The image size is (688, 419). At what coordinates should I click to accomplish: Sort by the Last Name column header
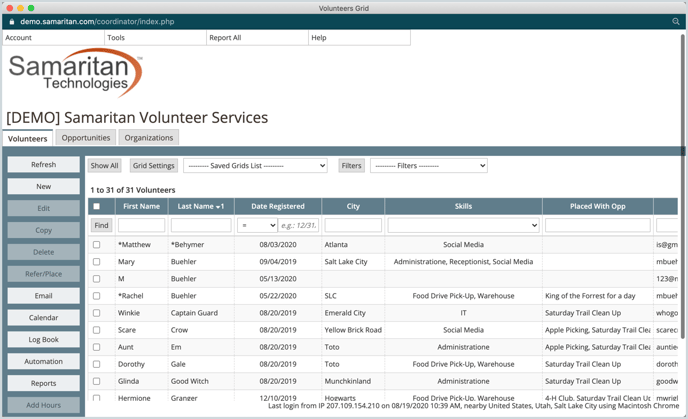(200, 206)
